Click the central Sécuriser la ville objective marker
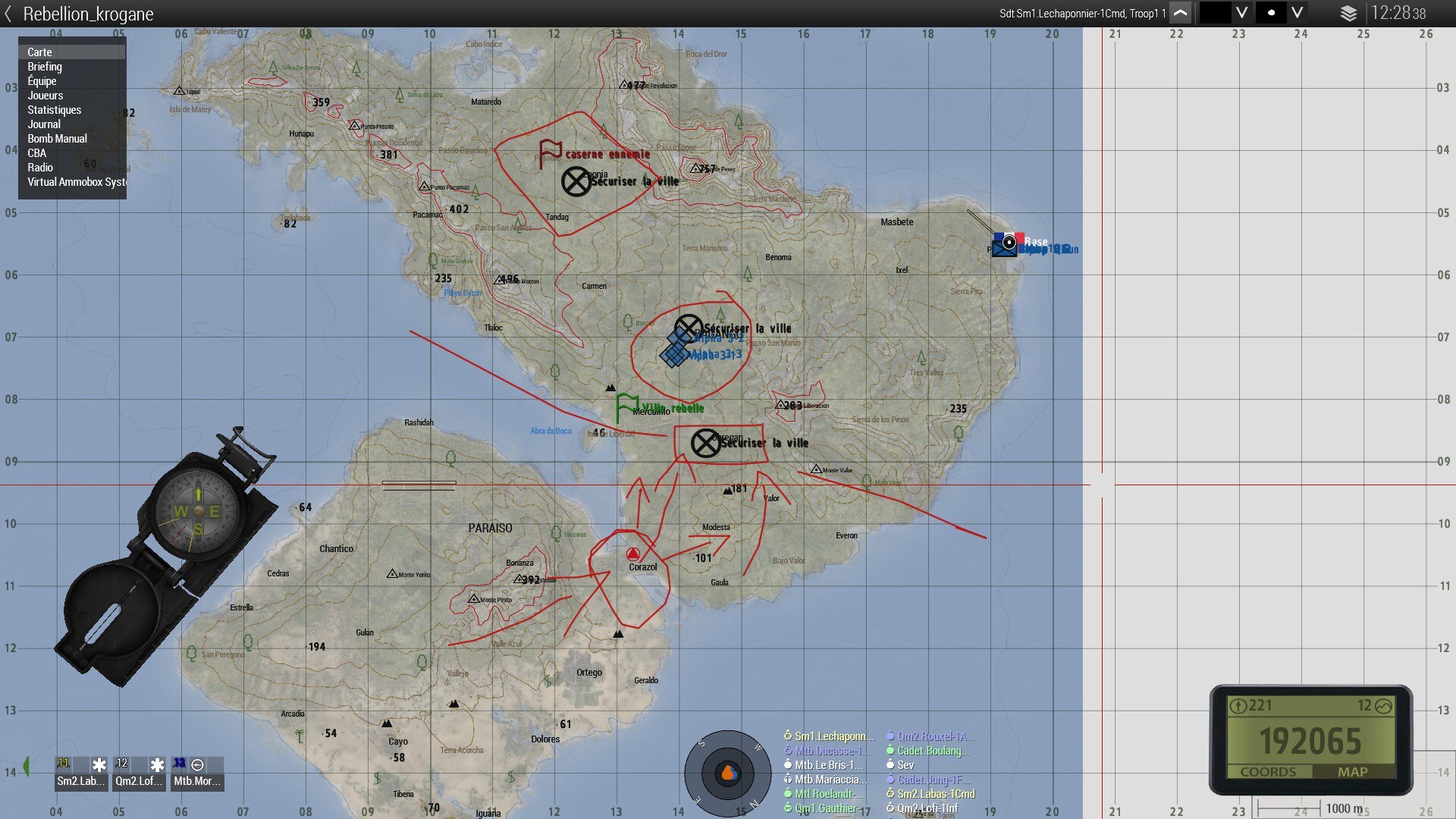The width and height of the screenshot is (1456, 819). [x=689, y=328]
